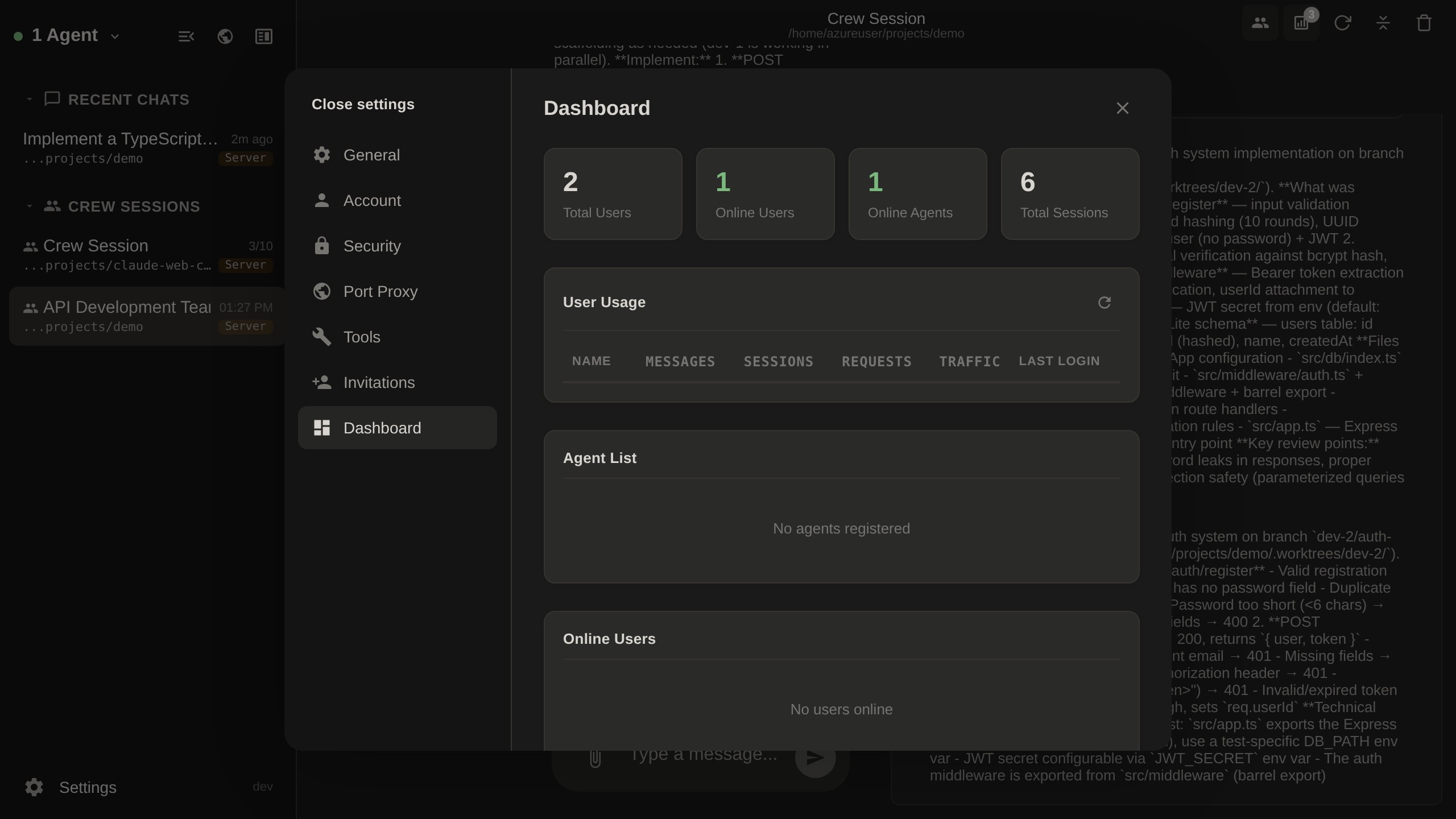Select the Security settings lock icon
Image resolution: width=1456 pixels, height=819 pixels.
(x=322, y=246)
